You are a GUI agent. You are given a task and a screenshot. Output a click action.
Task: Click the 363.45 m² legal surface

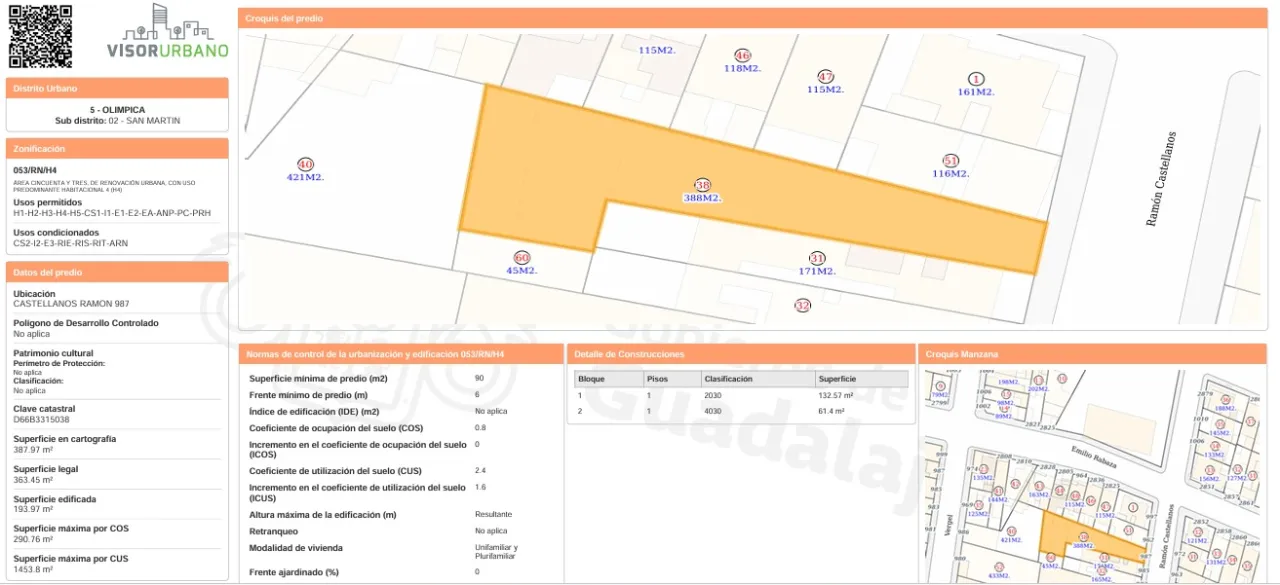pos(33,479)
